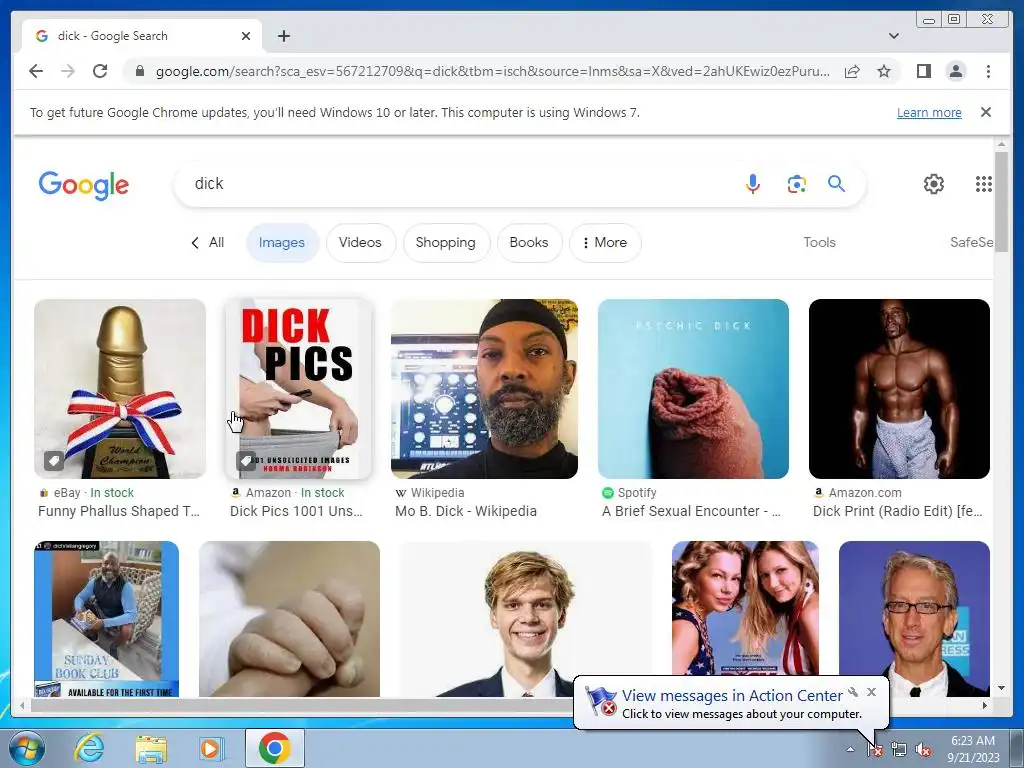The image size is (1024, 768).
Task: Open Chrome side panel
Action: pos(923,71)
